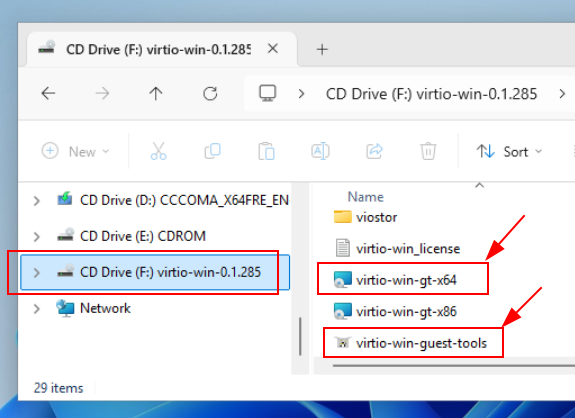Click the viostor folder icon
Viewport: 575px width, 418px height.
point(343,217)
